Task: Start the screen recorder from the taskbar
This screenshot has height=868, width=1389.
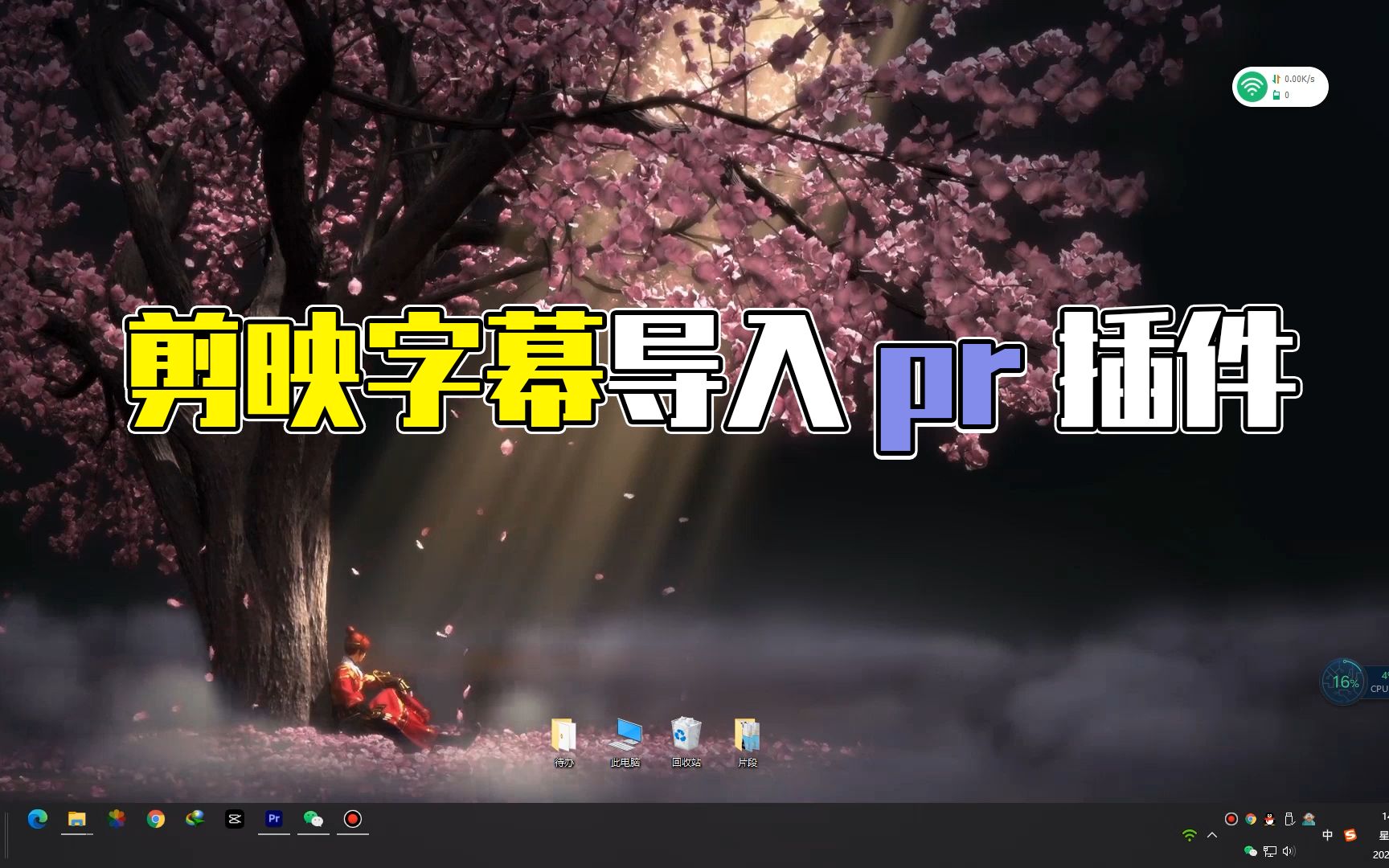Action: coord(353,819)
